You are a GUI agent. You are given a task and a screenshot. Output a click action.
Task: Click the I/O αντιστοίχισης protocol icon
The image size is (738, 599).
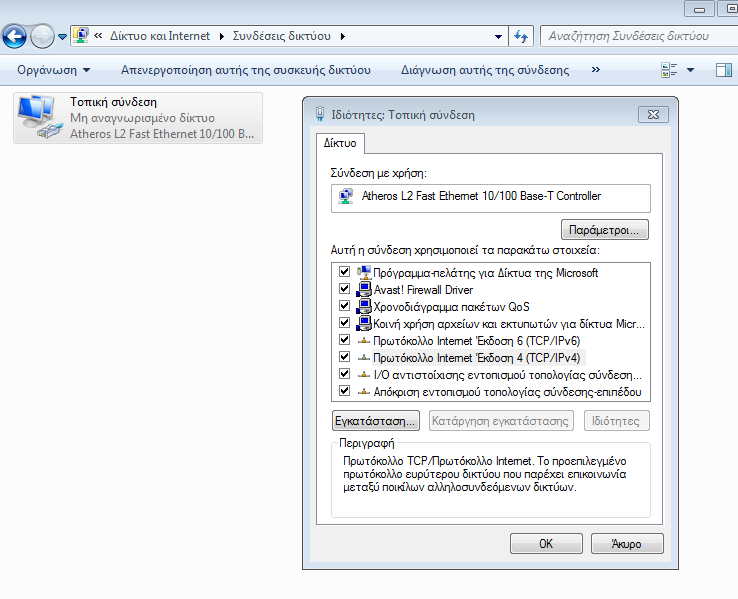(364, 375)
